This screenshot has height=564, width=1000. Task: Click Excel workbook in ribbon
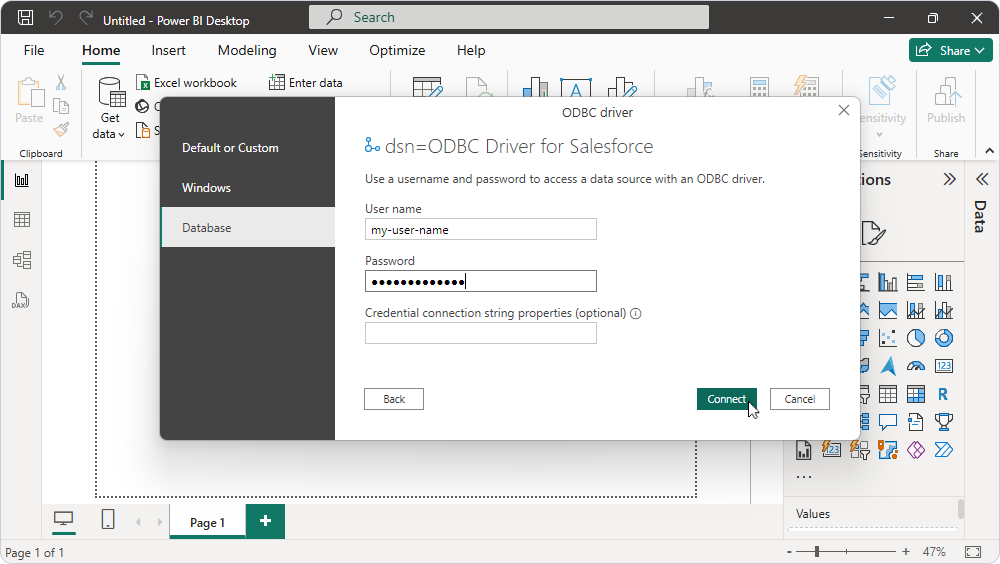[x=187, y=83]
